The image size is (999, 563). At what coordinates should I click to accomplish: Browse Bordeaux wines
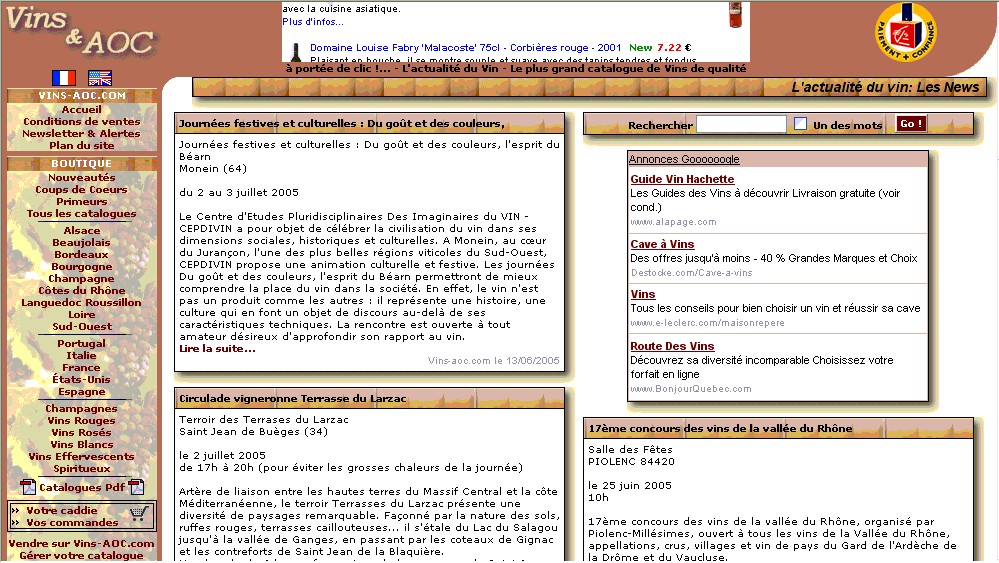click(x=82, y=255)
